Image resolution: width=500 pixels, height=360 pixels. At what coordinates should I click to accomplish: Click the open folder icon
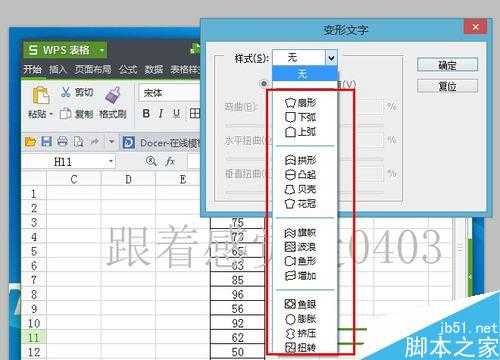coord(30,142)
